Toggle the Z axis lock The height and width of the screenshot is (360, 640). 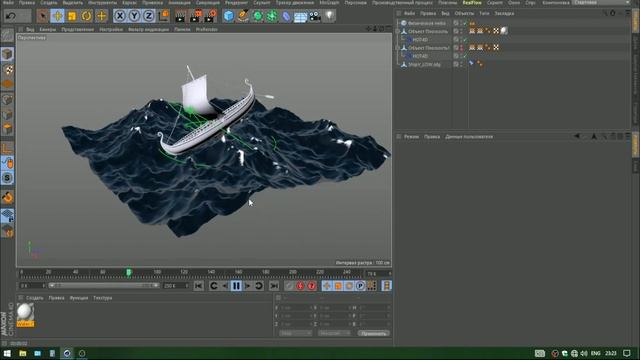(149, 16)
